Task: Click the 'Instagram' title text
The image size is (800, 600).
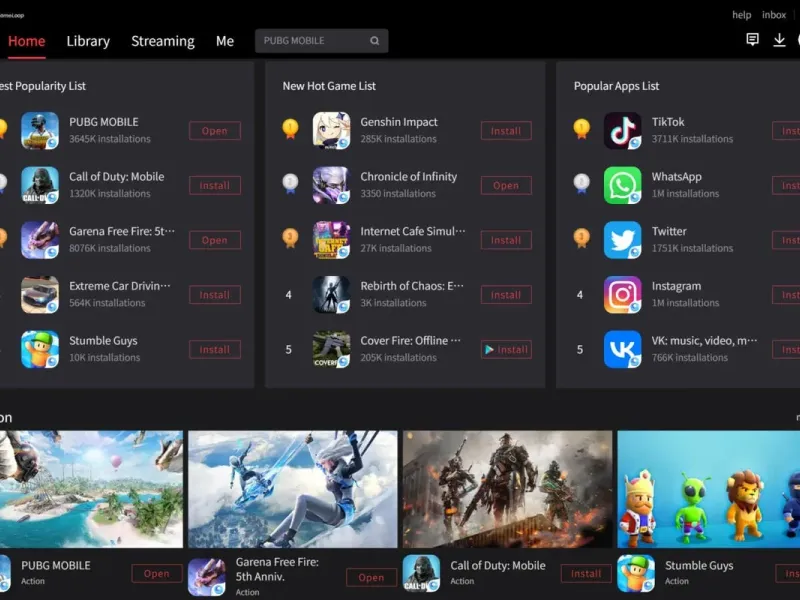Action: pos(676,286)
